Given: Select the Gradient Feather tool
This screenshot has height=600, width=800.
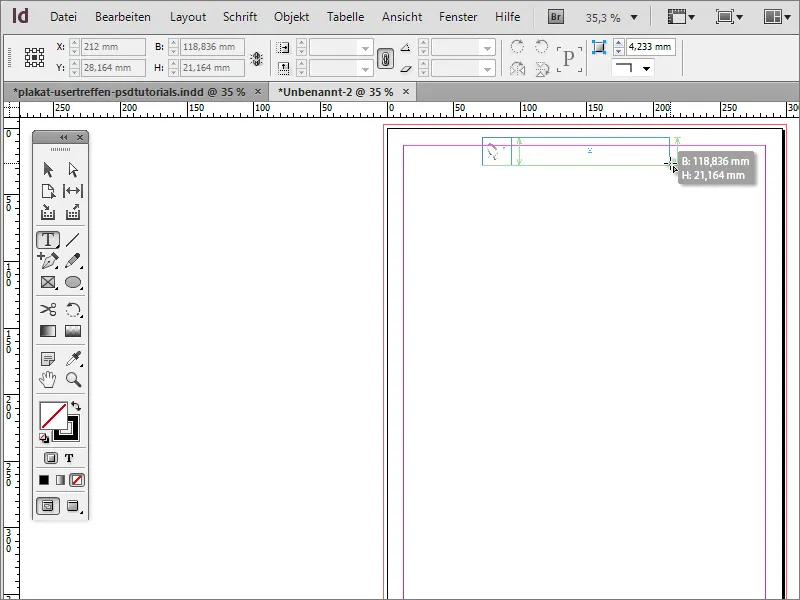Looking at the screenshot, I should tap(73, 331).
